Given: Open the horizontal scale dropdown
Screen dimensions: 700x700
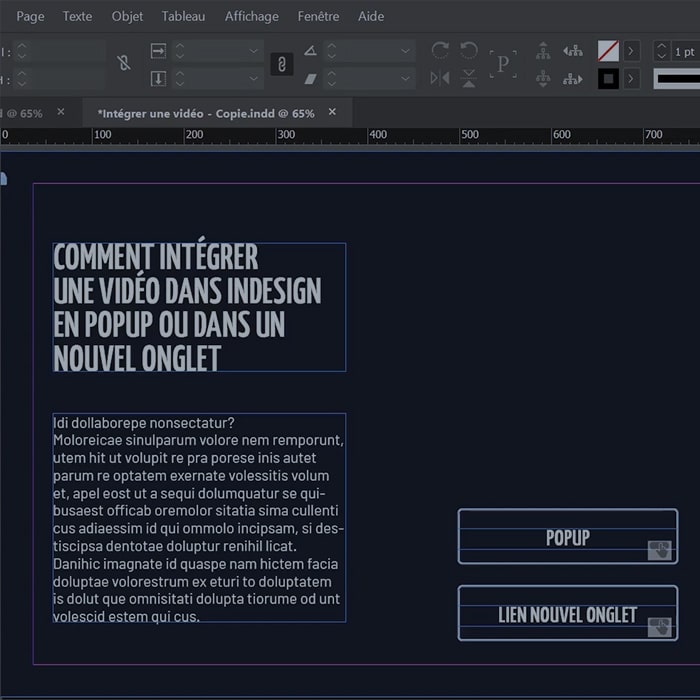Looking at the screenshot, I should tap(254, 51).
